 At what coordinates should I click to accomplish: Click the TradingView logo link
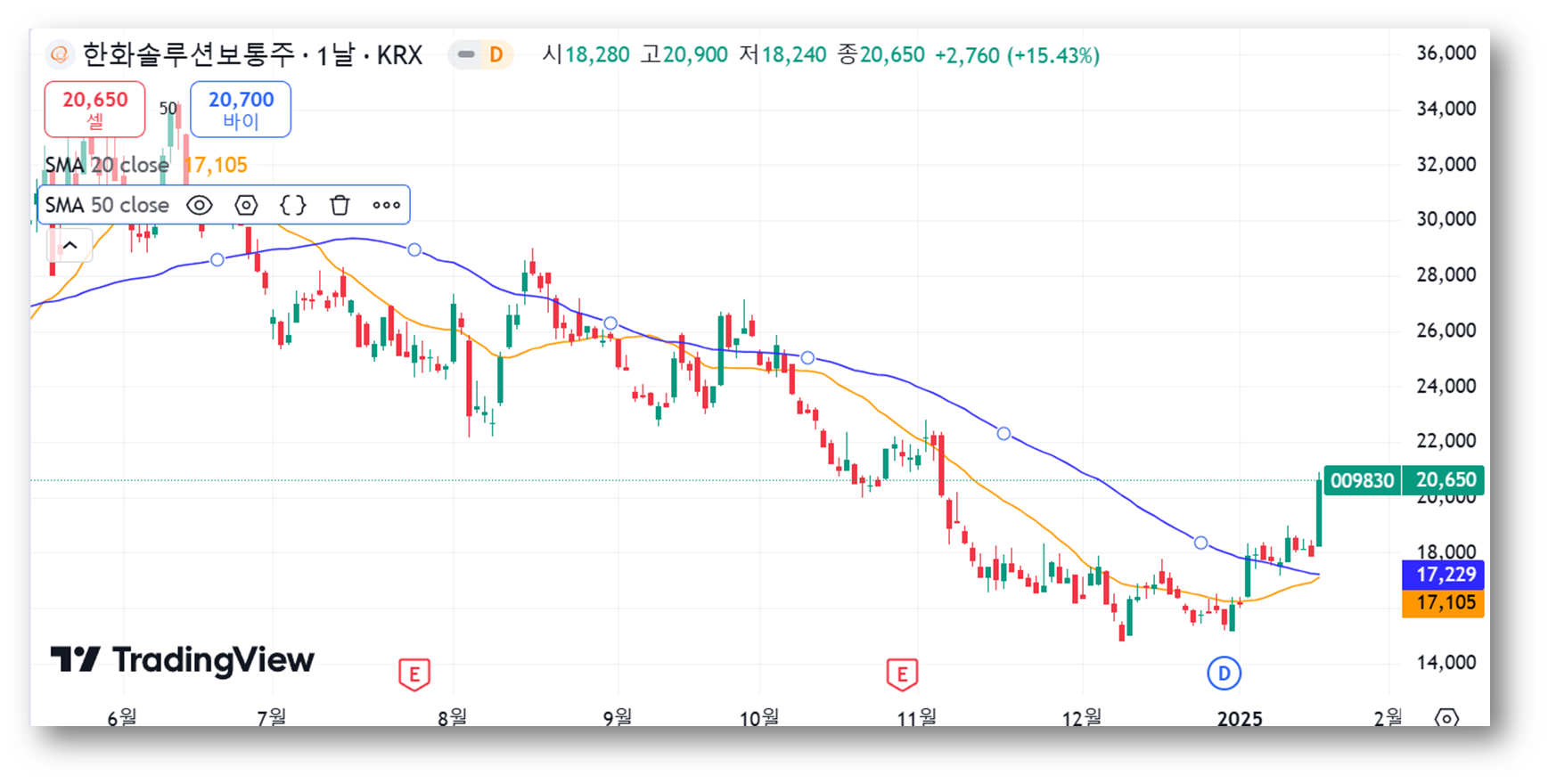click(183, 660)
